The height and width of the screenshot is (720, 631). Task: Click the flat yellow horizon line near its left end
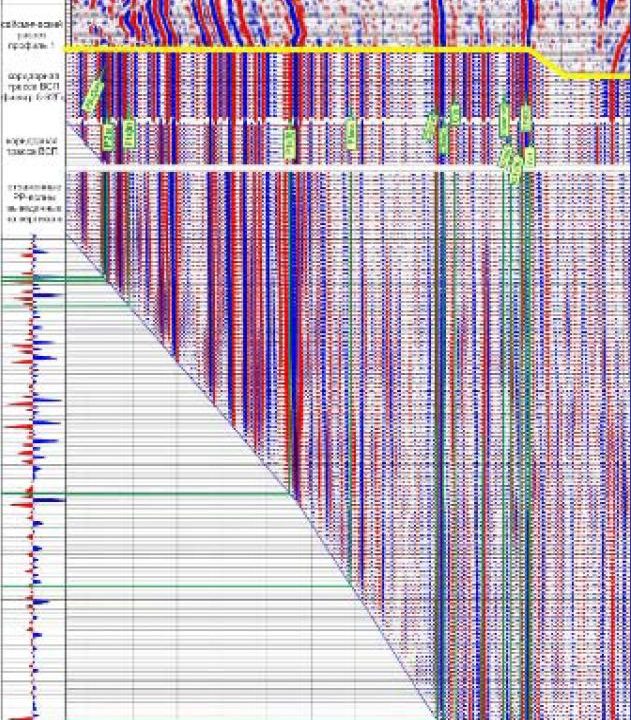coord(100,48)
